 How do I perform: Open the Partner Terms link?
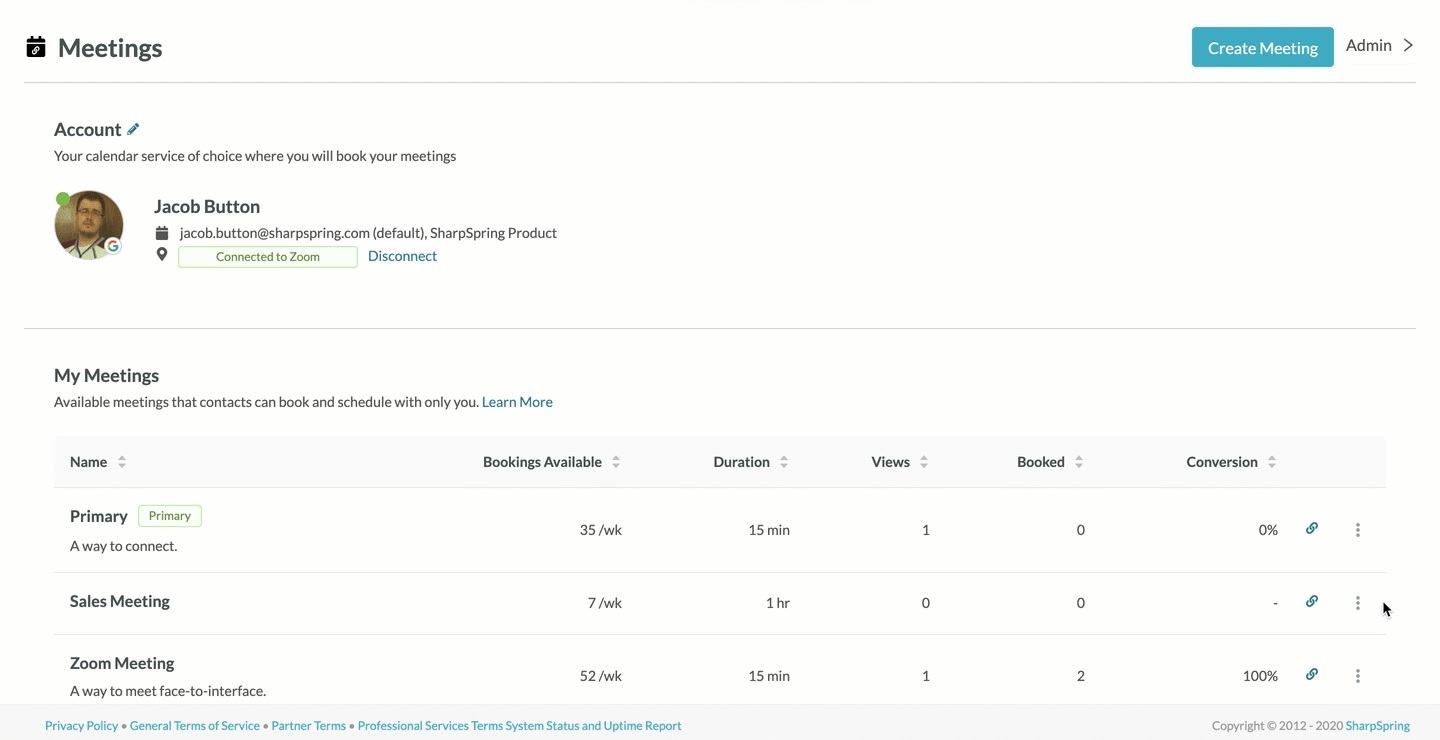(x=309, y=726)
